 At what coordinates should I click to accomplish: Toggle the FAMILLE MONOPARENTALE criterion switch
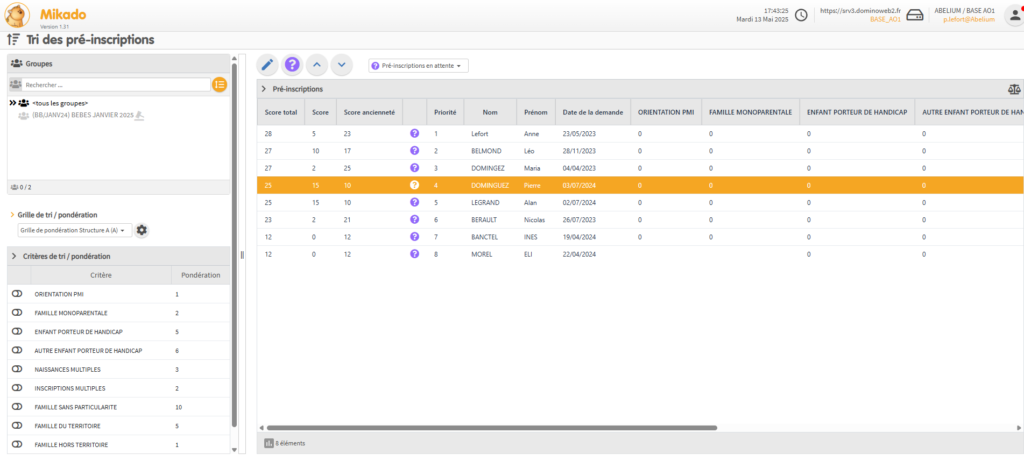[17, 313]
